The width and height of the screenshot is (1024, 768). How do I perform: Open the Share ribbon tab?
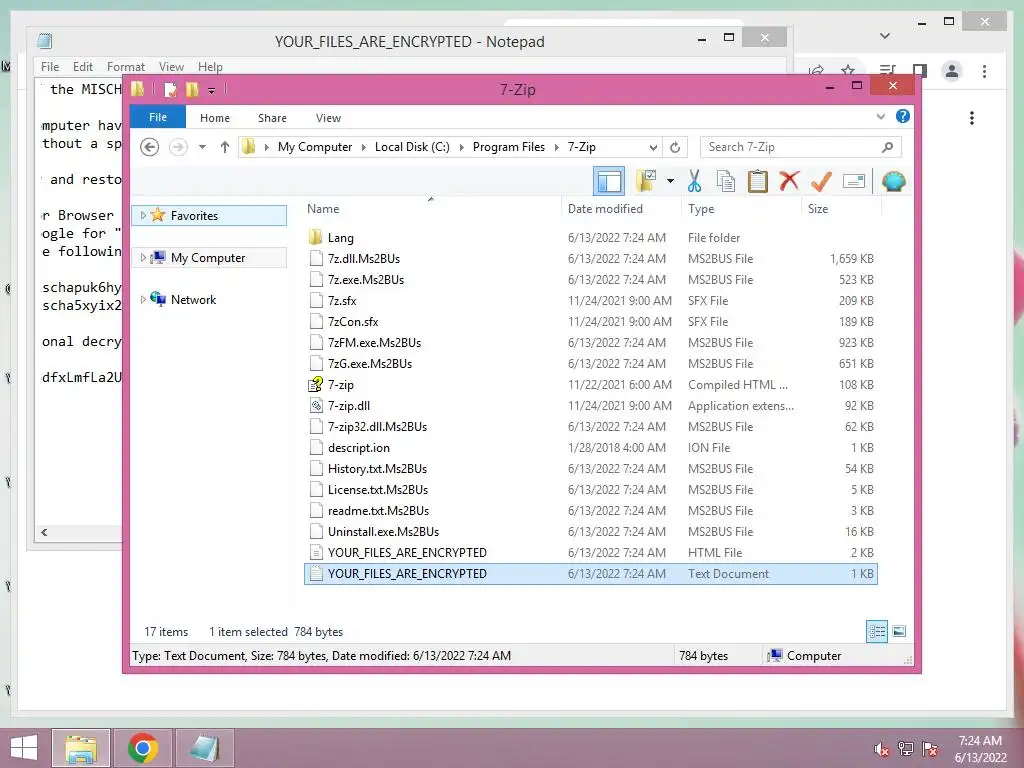pos(272,118)
